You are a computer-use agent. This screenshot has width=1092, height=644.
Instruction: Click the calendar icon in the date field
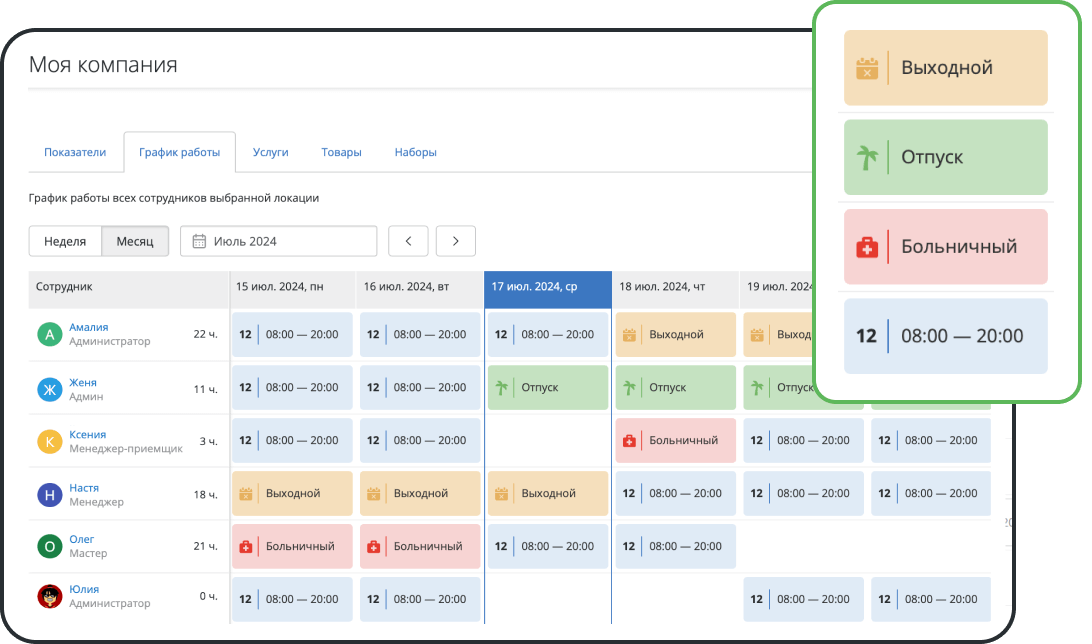(x=199, y=241)
